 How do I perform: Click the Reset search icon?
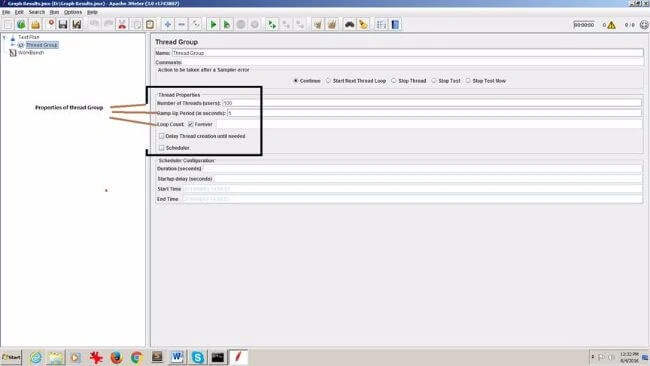click(x=364, y=24)
